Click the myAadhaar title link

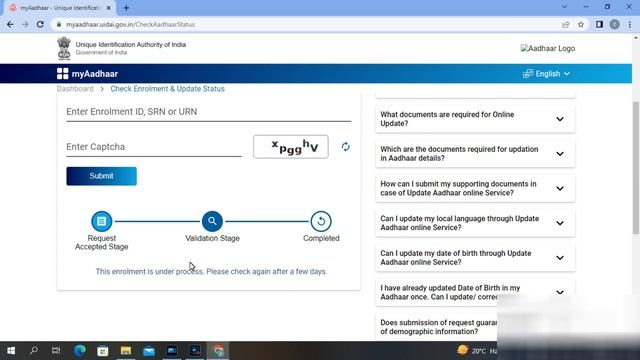coord(95,74)
